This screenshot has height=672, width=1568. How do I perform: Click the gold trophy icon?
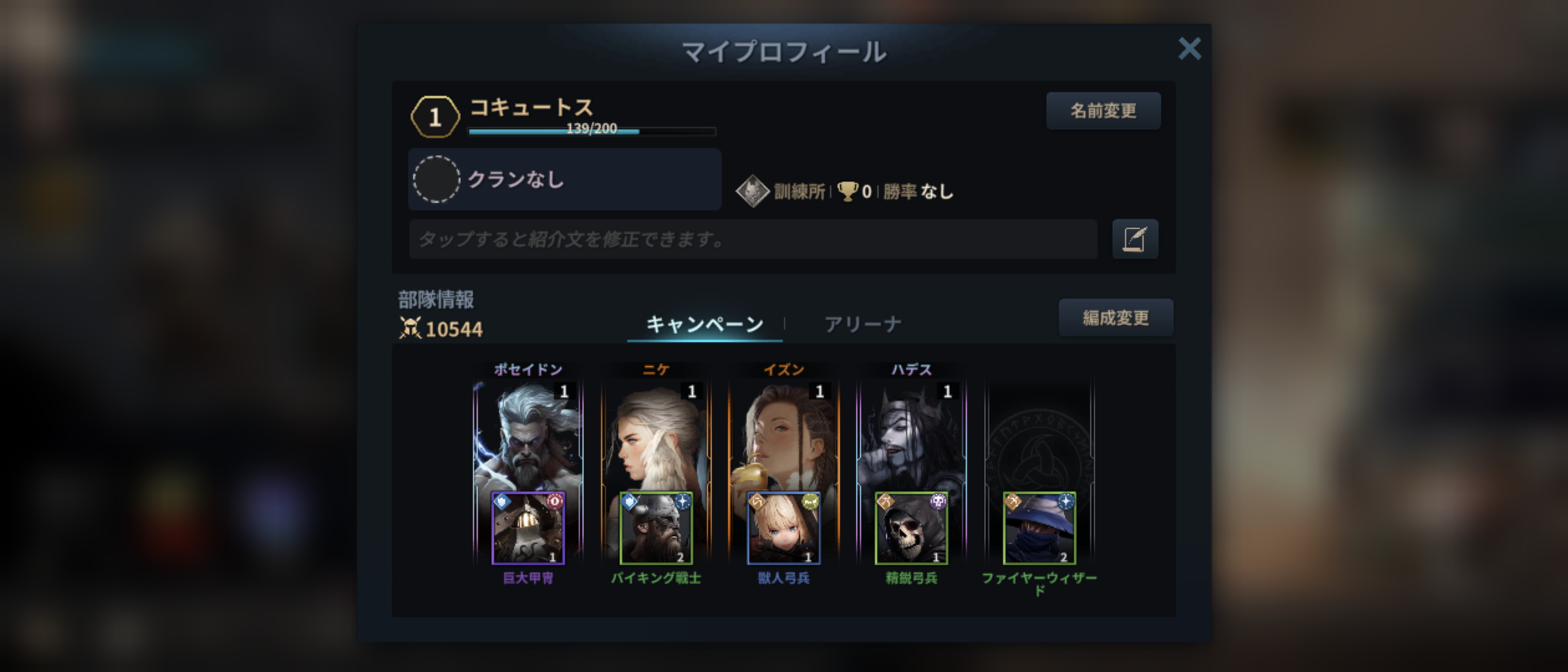point(847,191)
